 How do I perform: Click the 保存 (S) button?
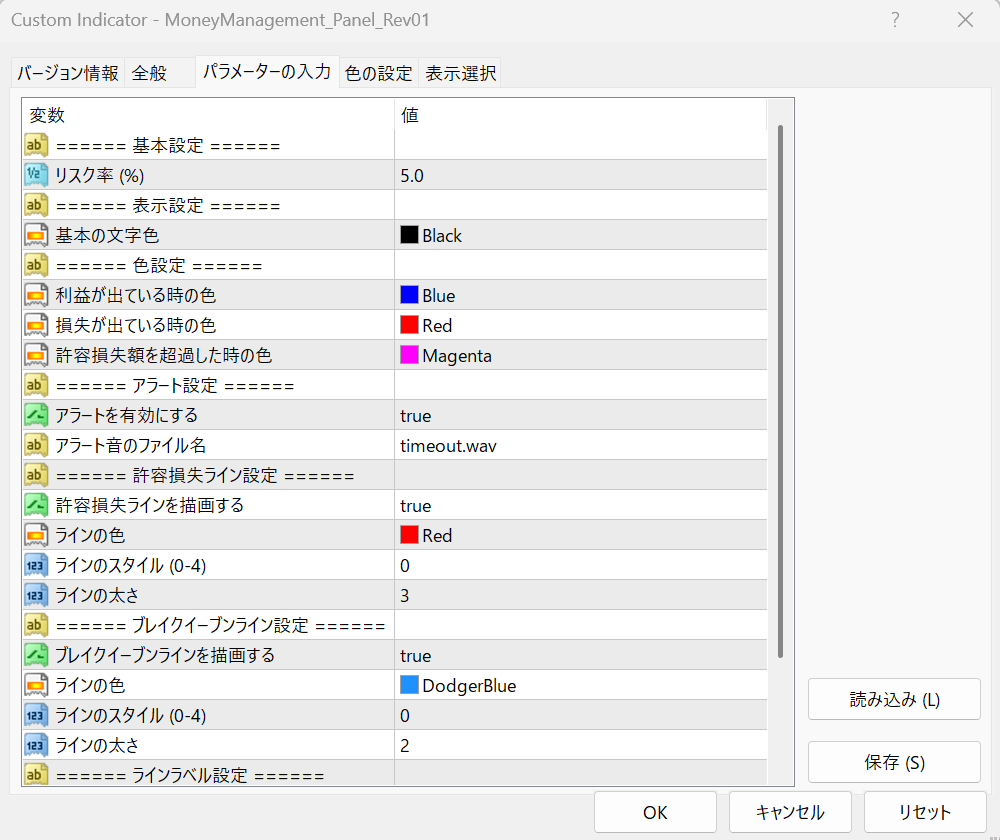(894, 762)
